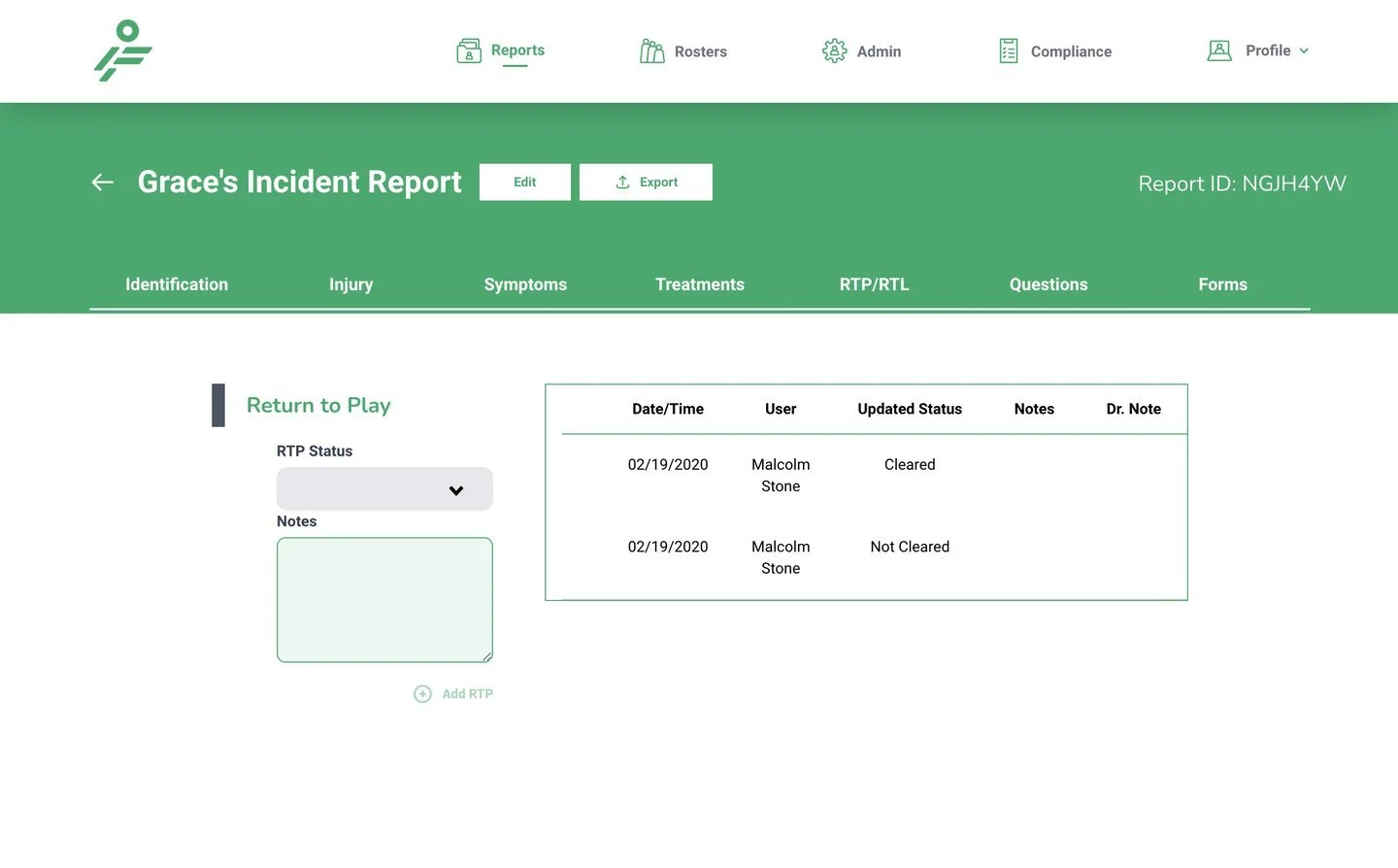Click the date in the Cleared row
This screenshot has height=868, width=1398.
668,464
